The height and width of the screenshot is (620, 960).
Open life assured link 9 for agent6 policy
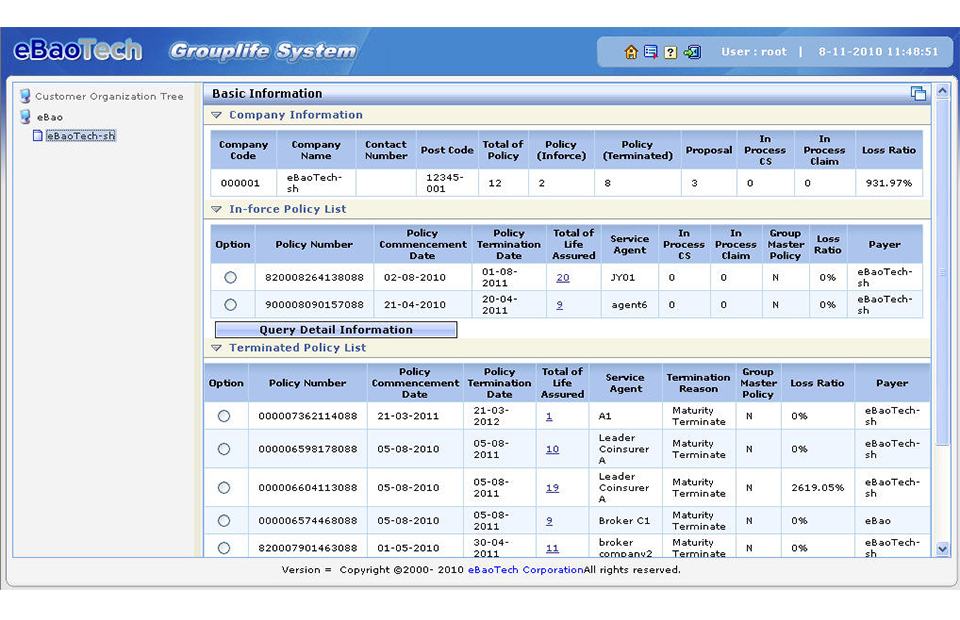pyautogui.click(x=560, y=305)
